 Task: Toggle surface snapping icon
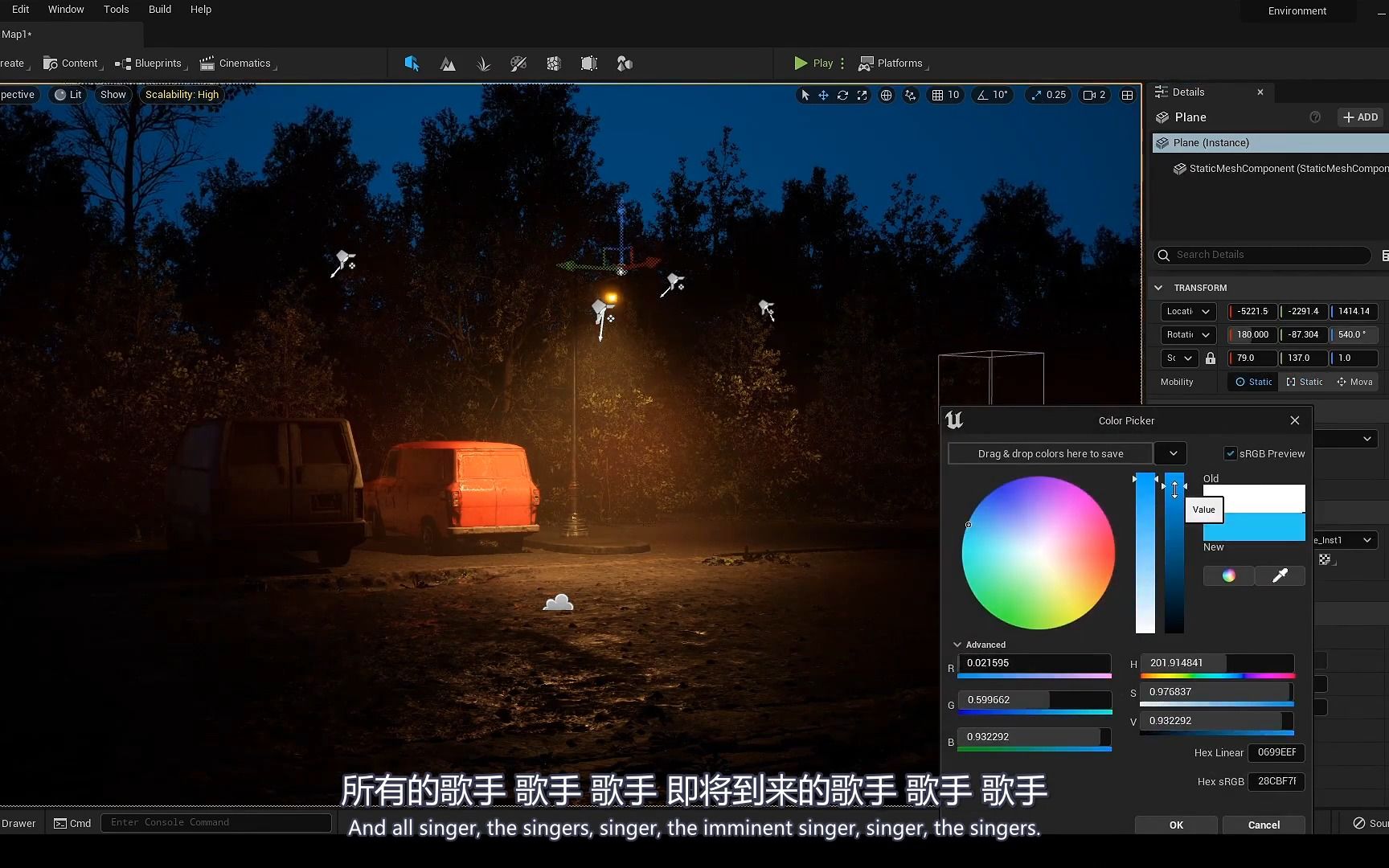tap(910, 95)
